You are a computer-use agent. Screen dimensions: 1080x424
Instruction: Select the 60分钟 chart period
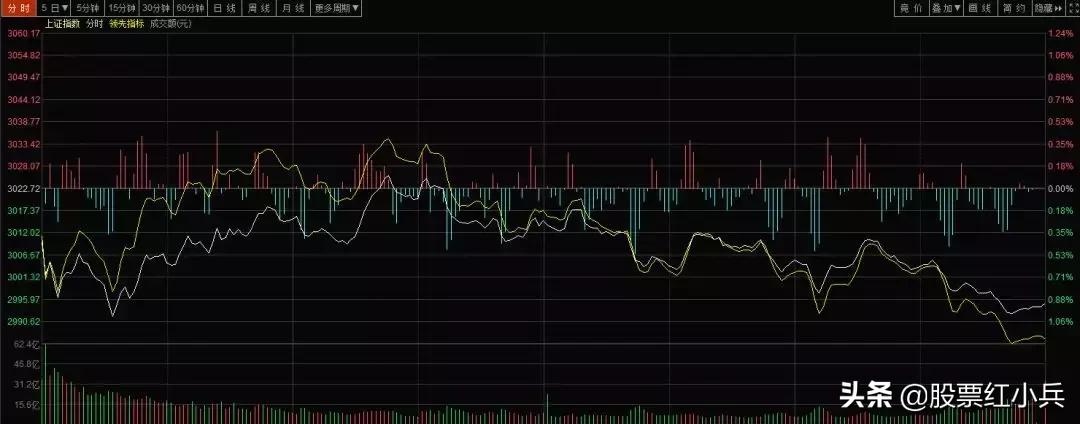(190, 8)
